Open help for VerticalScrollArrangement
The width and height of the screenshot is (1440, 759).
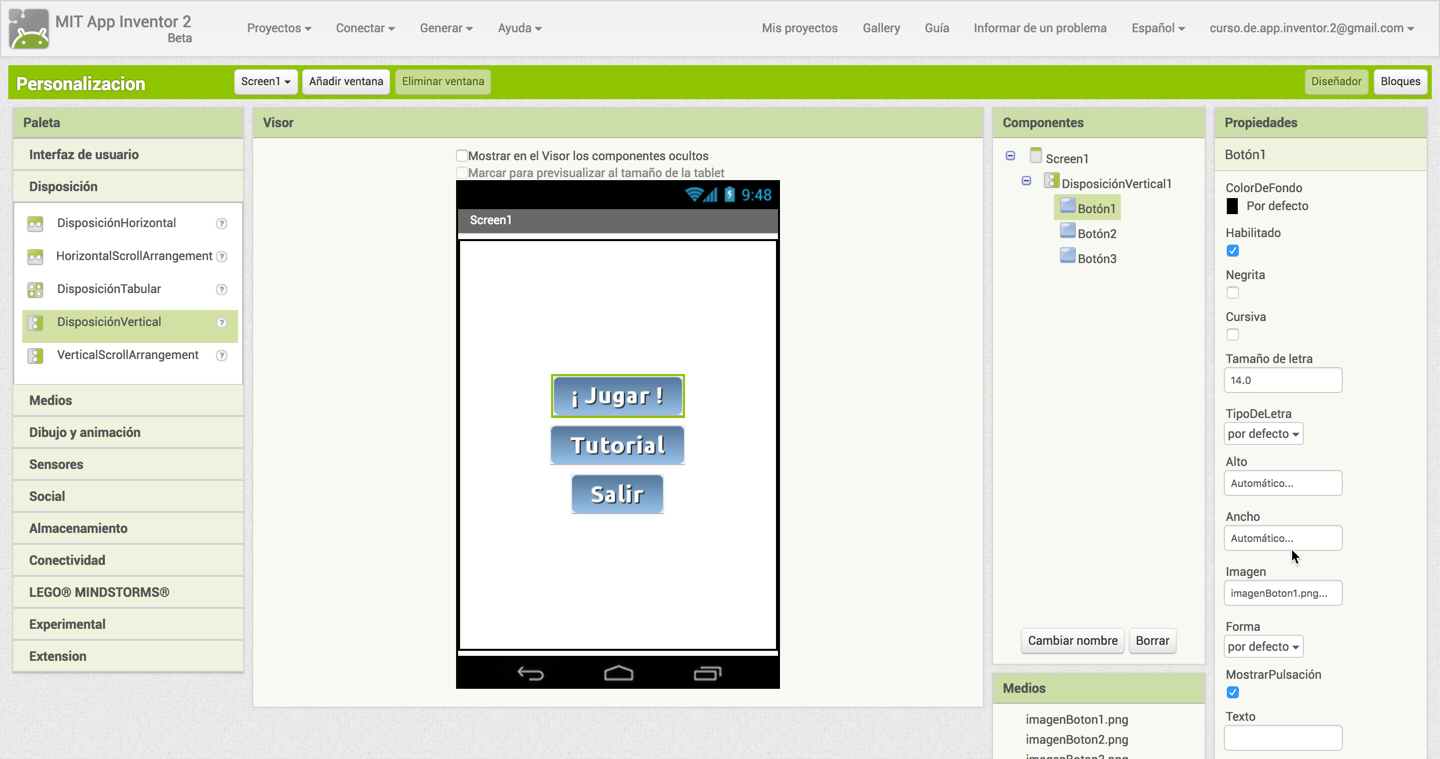(x=222, y=356)
